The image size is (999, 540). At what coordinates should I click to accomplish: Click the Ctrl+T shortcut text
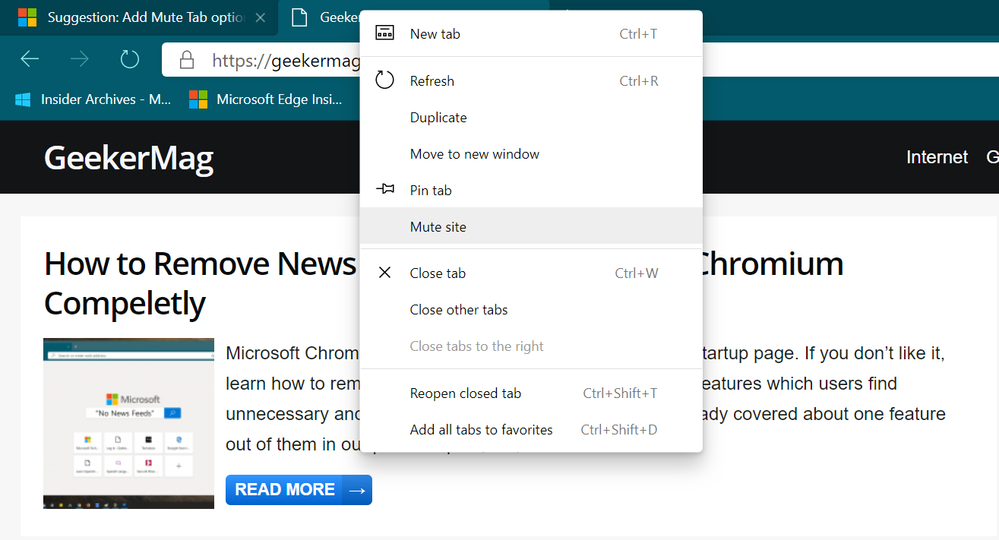[x=638, y=34]
